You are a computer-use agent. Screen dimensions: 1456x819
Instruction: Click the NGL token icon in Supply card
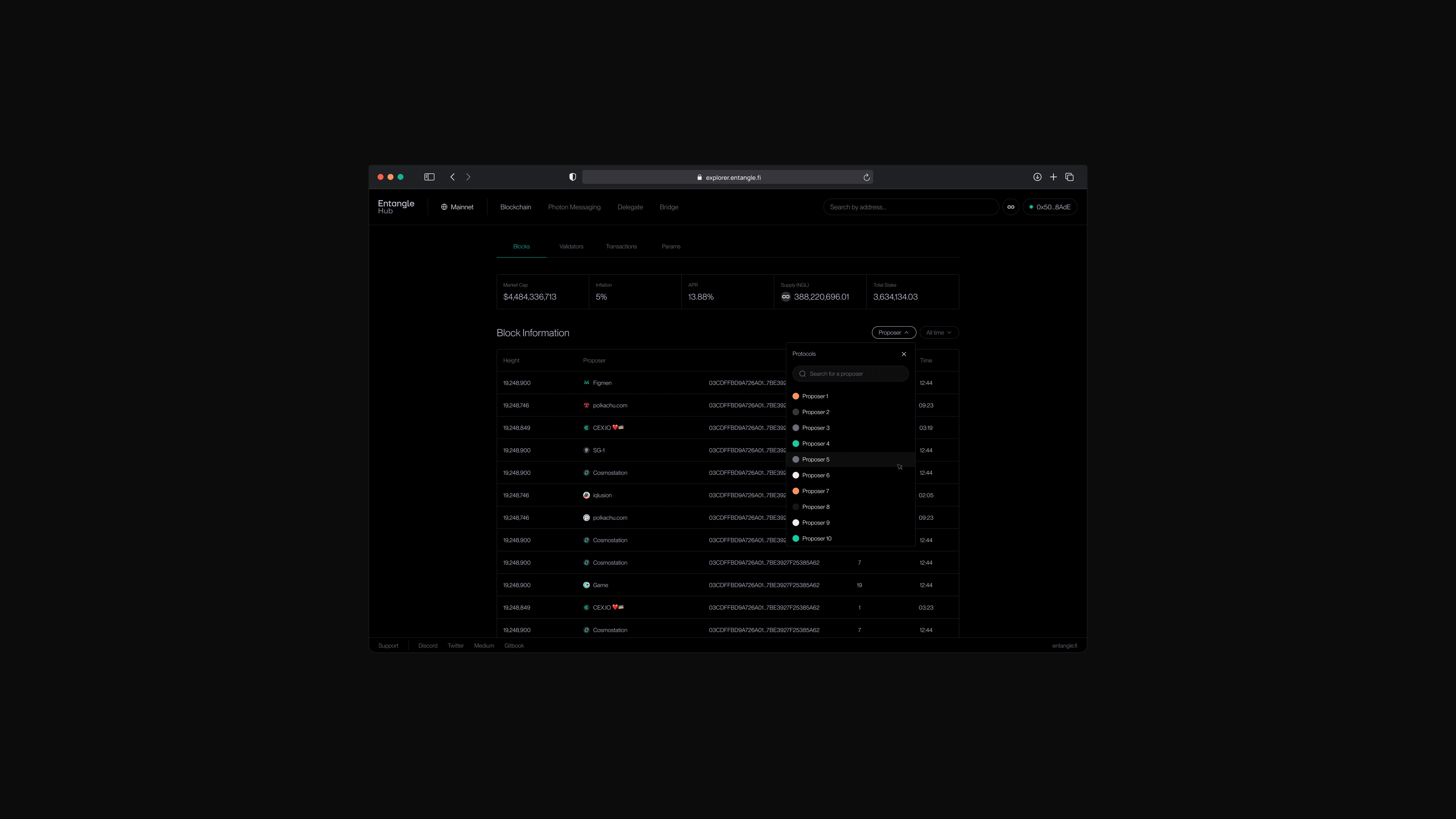(786, 297)
